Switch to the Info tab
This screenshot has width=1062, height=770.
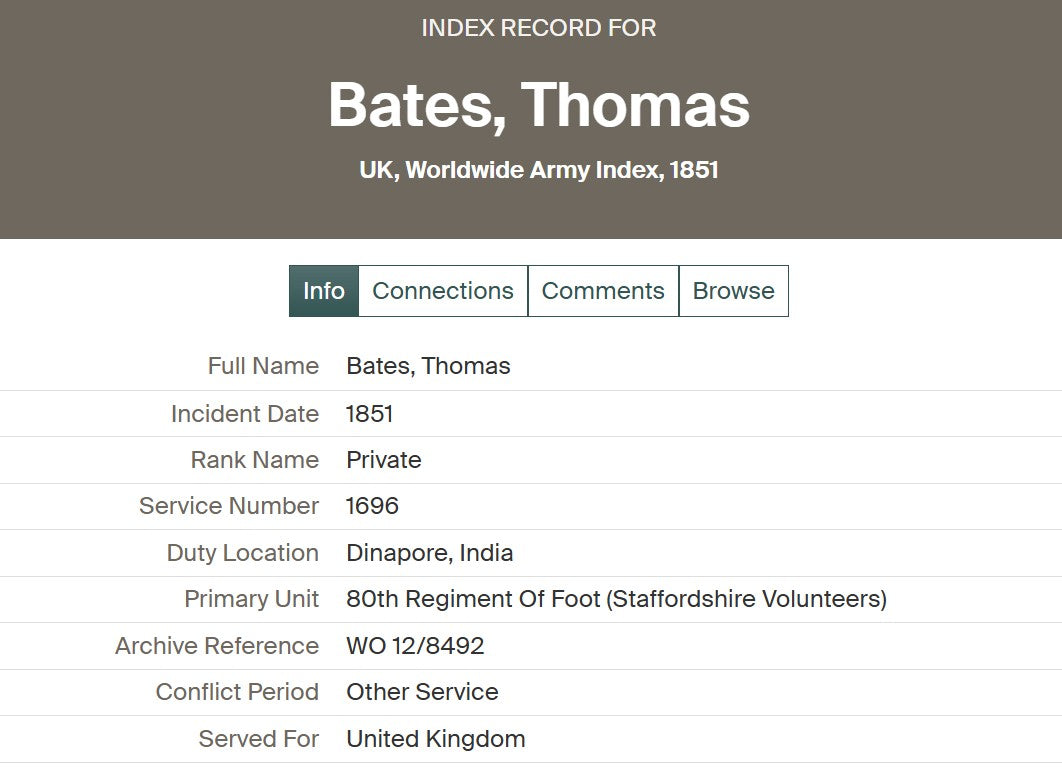(323, 291)
